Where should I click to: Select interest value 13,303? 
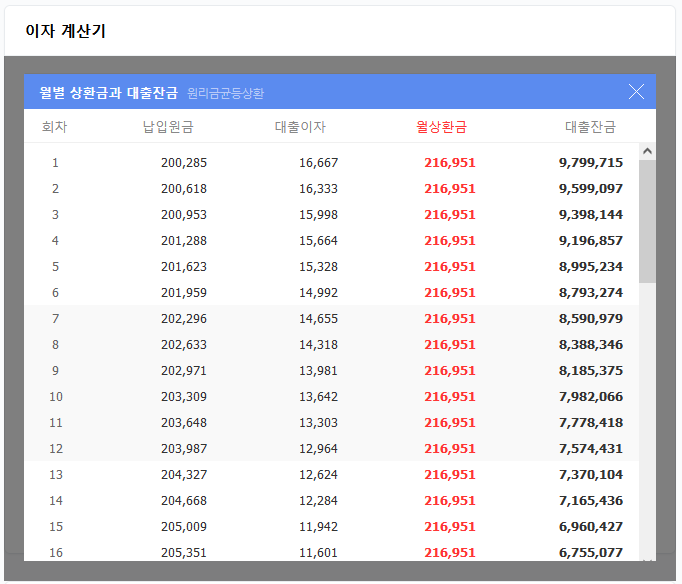[x=318, y=423]
